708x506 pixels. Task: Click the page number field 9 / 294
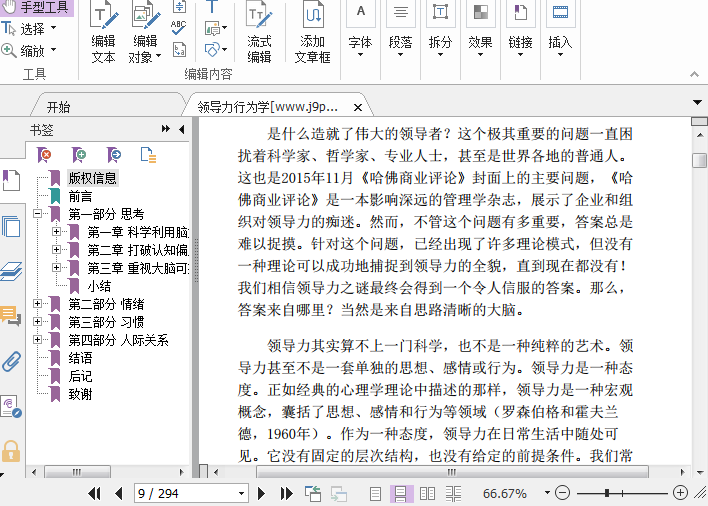point(191,493)
